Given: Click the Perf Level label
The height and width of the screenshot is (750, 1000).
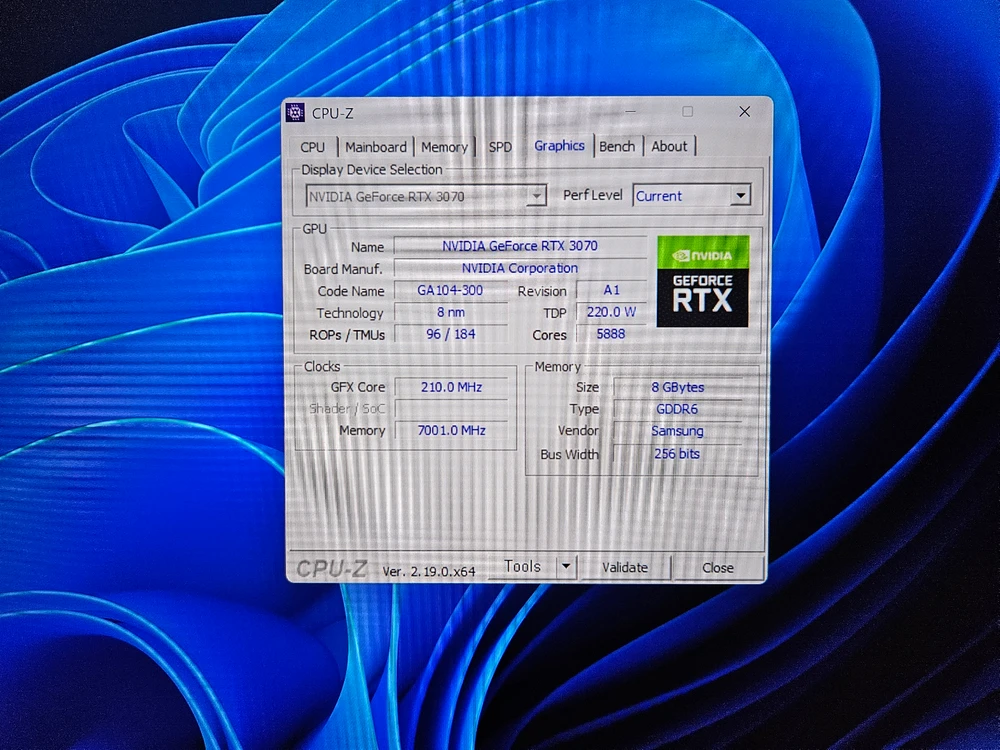Looking at the screenshot, I should click(592, 195).
